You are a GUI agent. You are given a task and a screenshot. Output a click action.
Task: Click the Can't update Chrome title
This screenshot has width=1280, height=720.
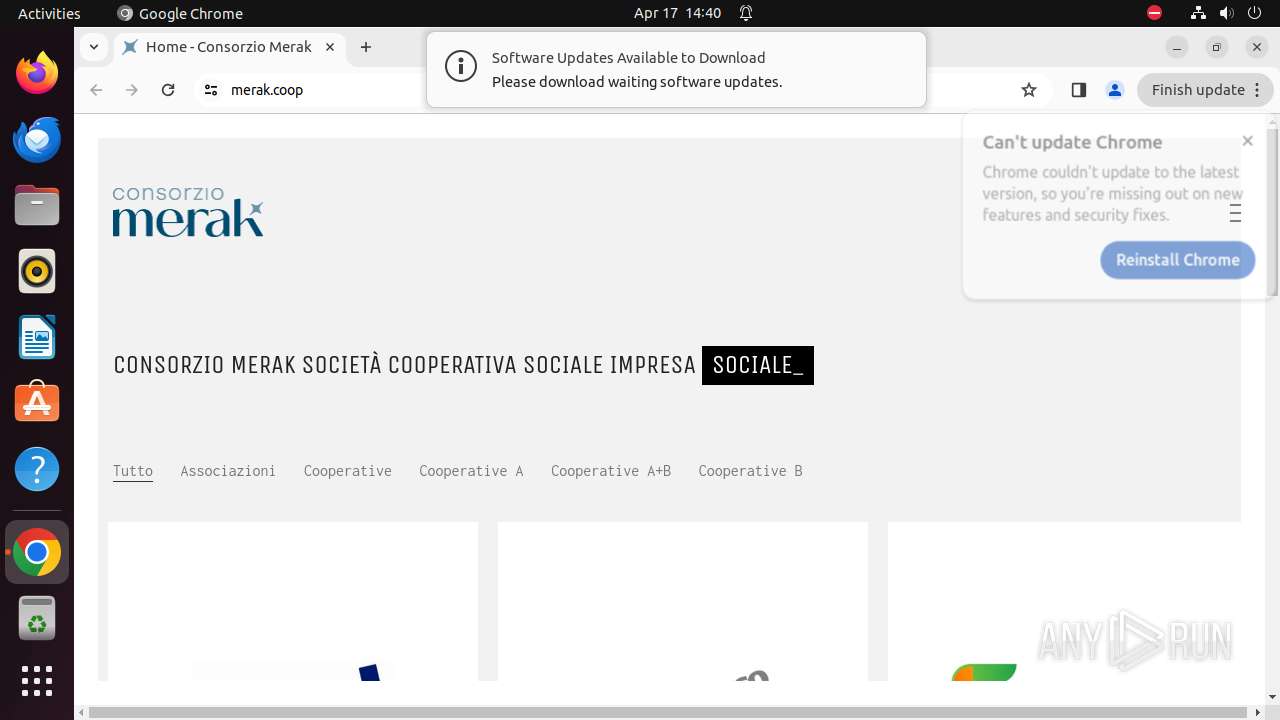pyautogui.click(x=1072, y=142)
